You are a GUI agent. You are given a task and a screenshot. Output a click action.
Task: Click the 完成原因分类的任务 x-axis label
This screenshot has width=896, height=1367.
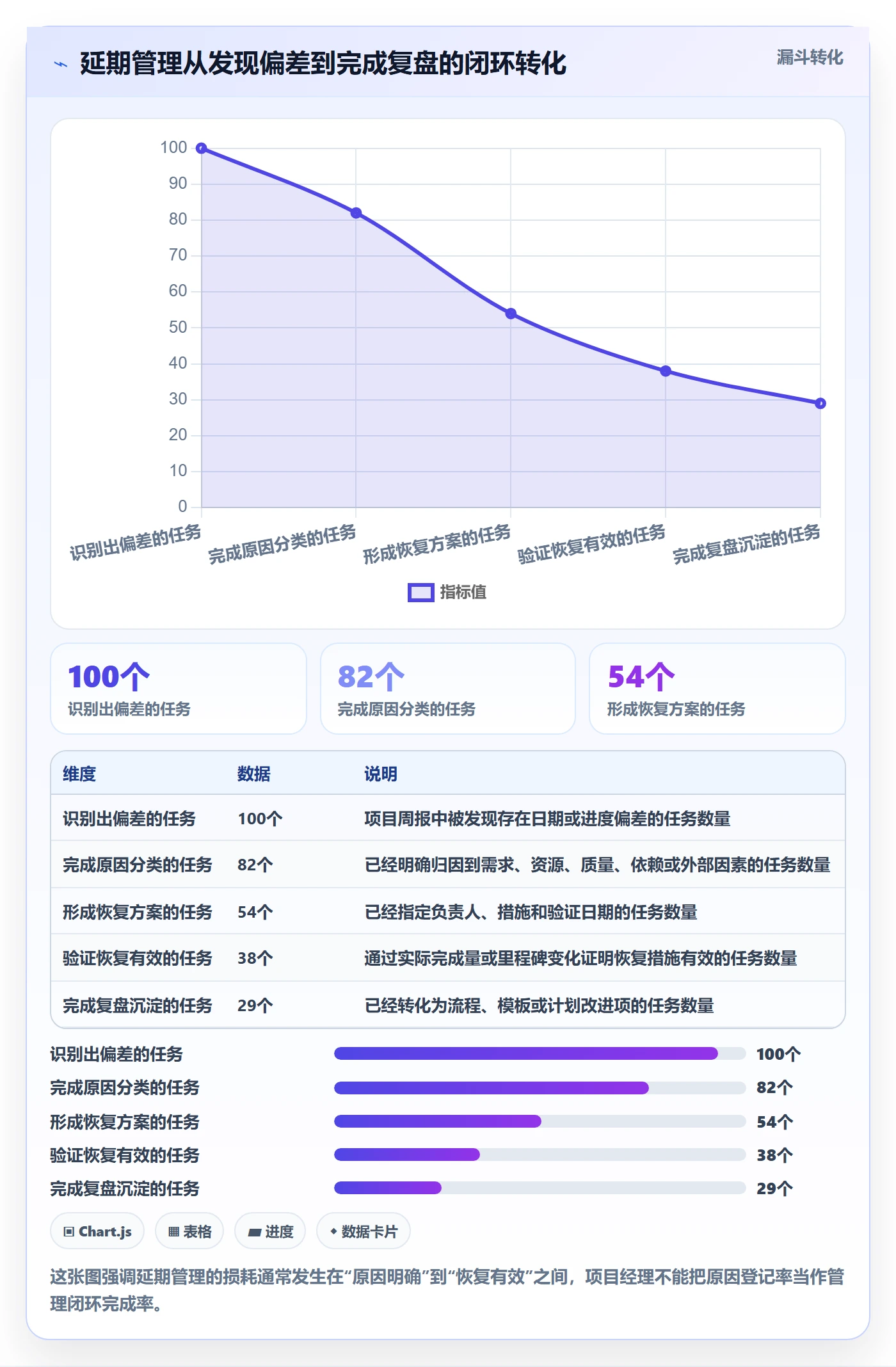coord(282,544)
